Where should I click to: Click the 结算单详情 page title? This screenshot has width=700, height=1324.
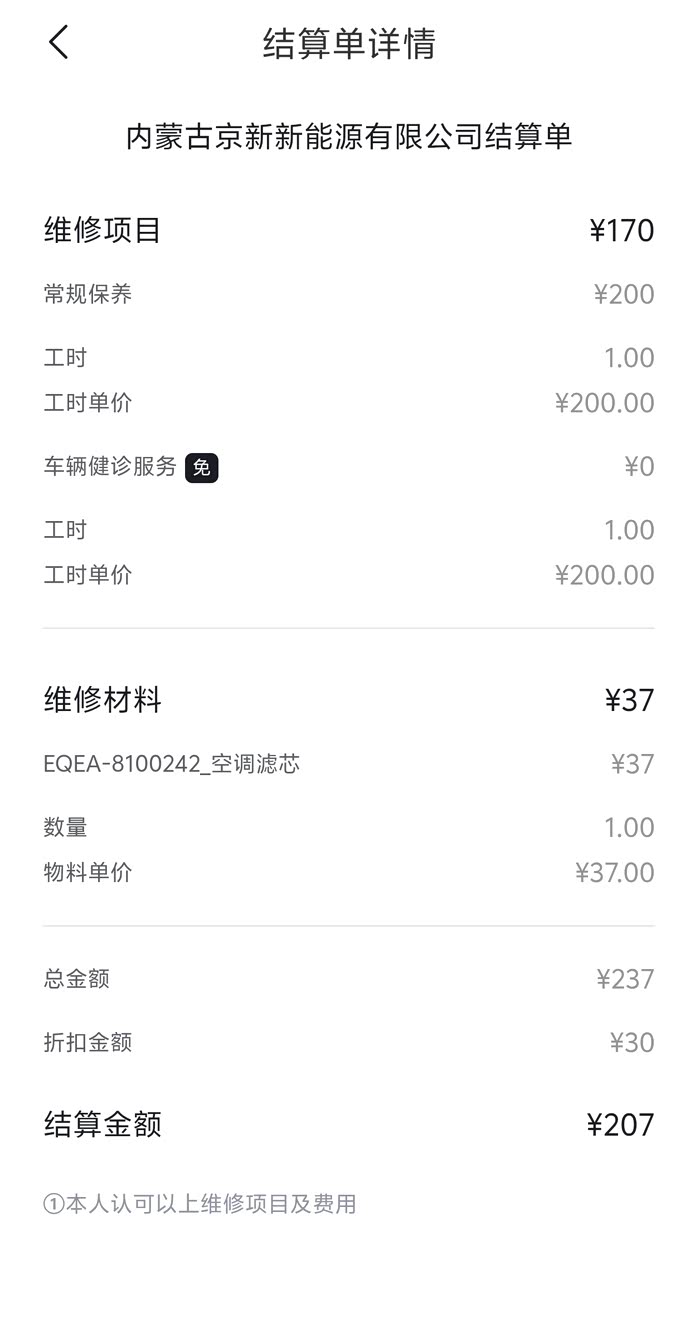pyautogui.click(x=349, y=44)
